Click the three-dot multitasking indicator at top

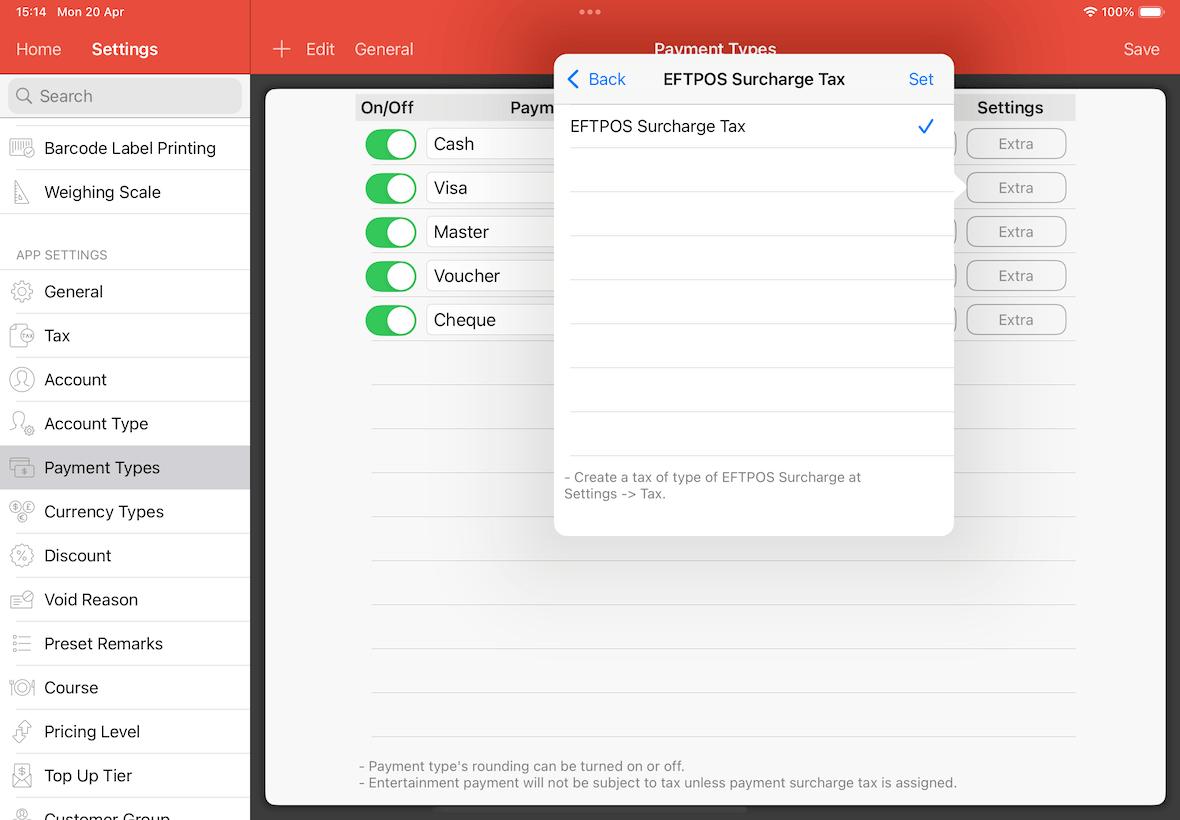click(x=590, y=12)
